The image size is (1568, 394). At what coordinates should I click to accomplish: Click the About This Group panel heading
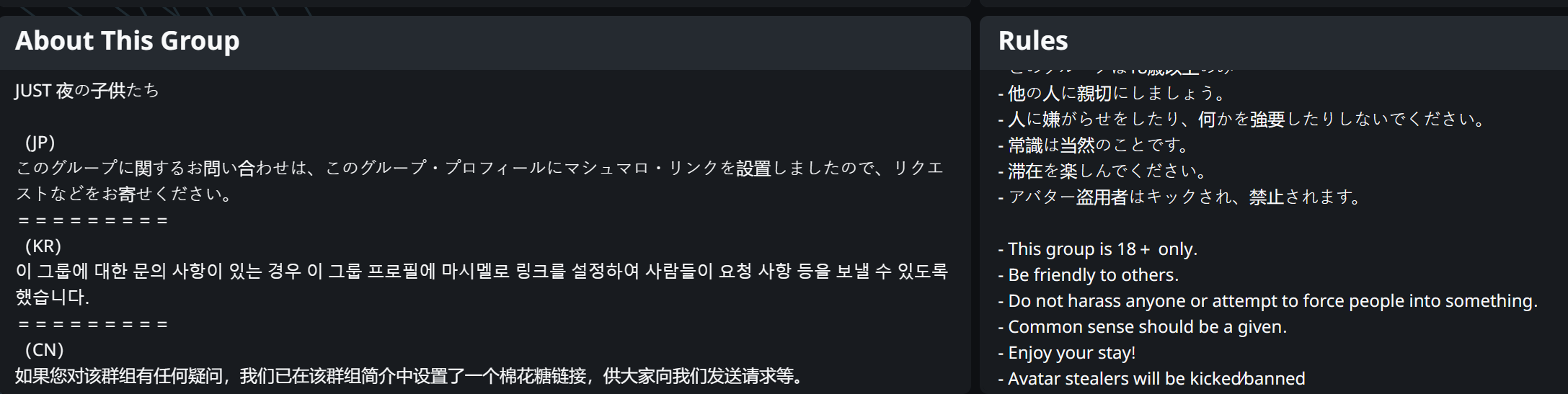[x=127, y=41]
